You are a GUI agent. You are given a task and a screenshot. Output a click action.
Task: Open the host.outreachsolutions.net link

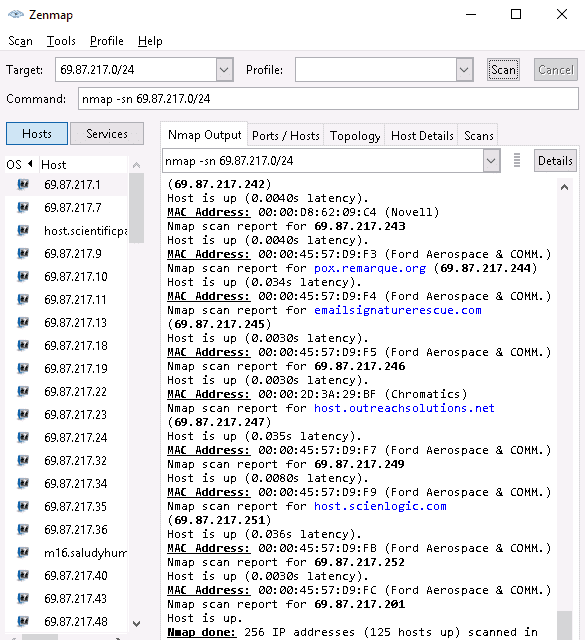404,408
